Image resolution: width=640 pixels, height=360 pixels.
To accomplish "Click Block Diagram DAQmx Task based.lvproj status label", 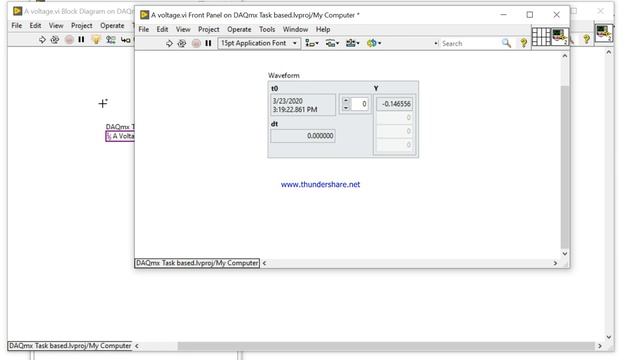I will pos(70,346).
